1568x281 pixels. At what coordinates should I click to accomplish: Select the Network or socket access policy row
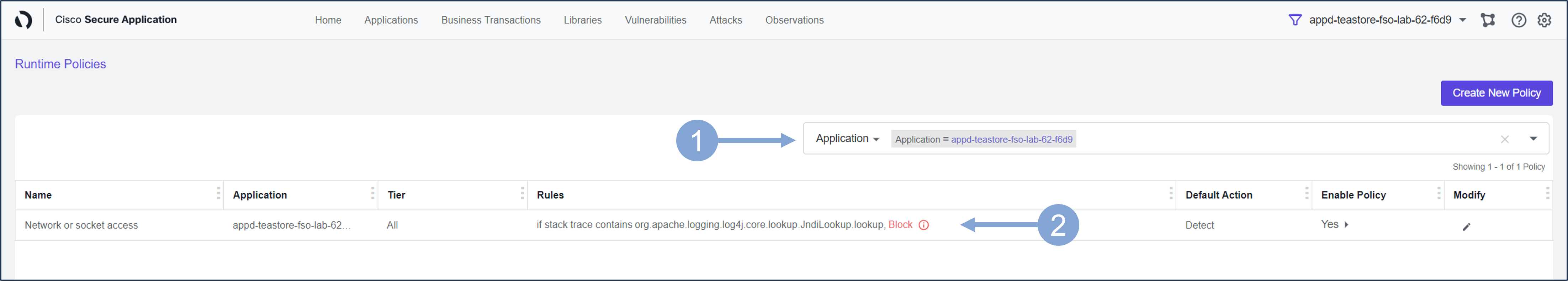coord(81,225)
